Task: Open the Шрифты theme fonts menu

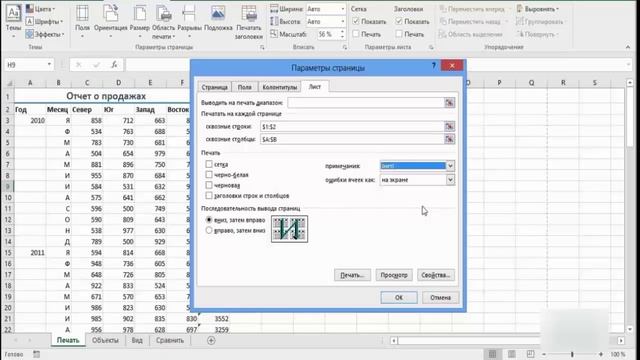Action: point(44,21)
